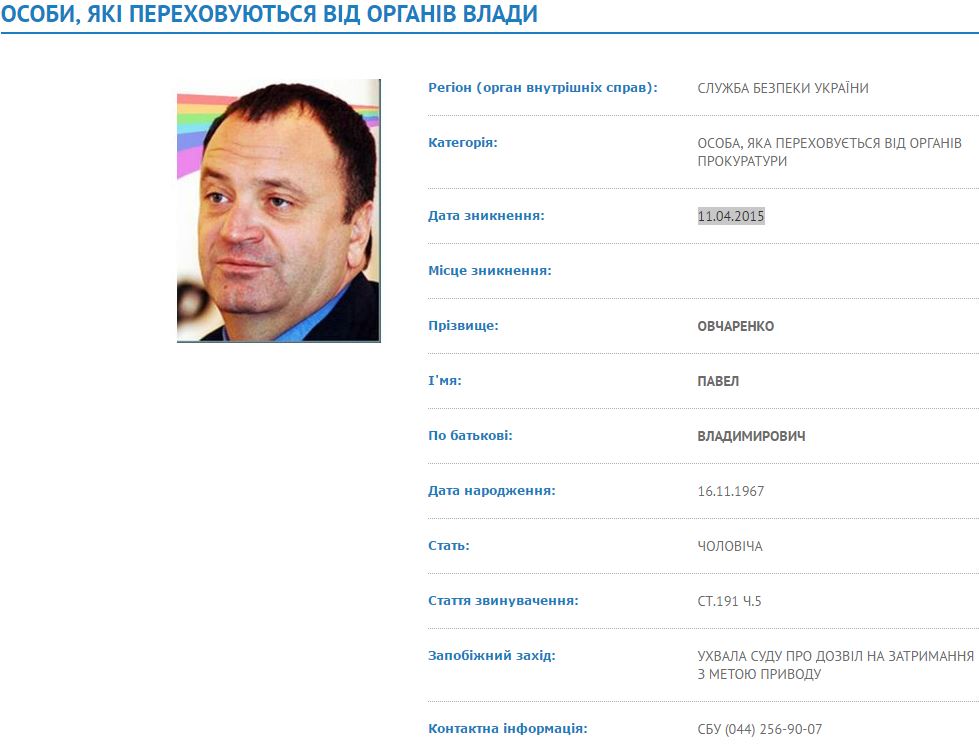The height and width of the screenshot is (747, 979).
Task: Click the "Контактна інформація:" field label
Action: (x=508, y=728)
